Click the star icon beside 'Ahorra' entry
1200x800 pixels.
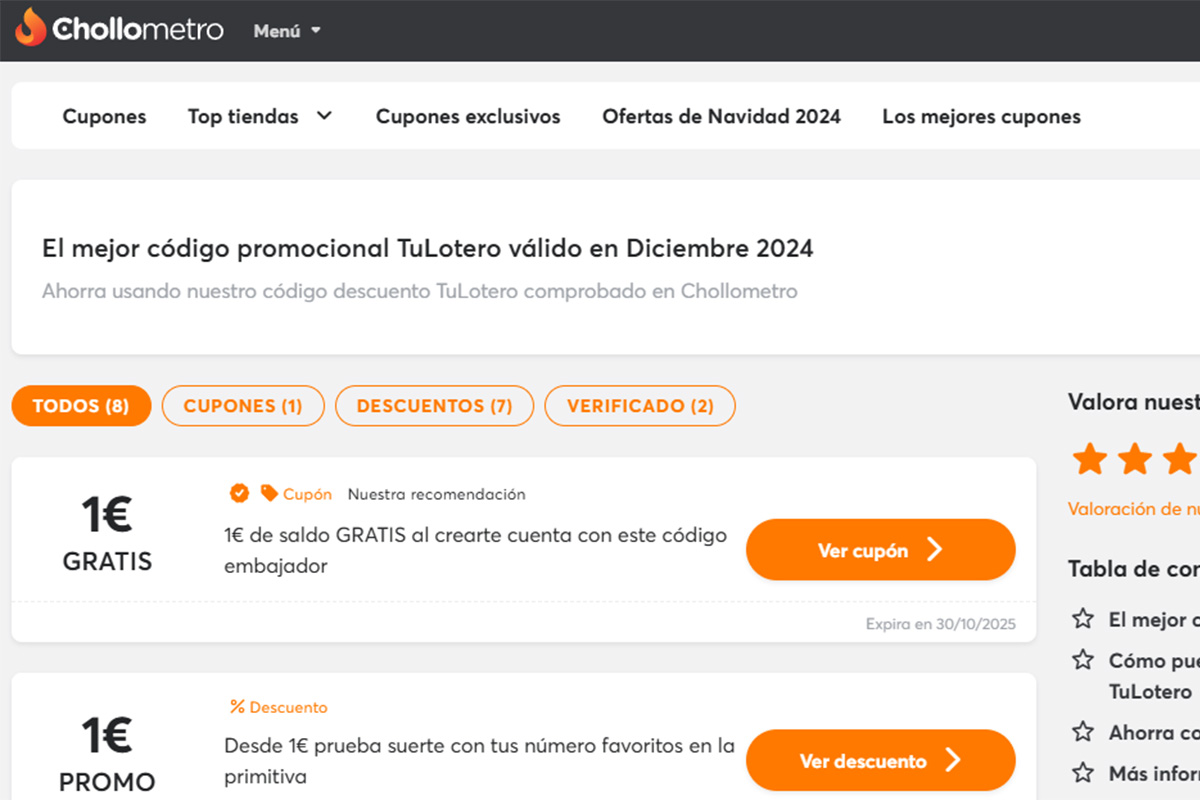[x=1083, y=733]
